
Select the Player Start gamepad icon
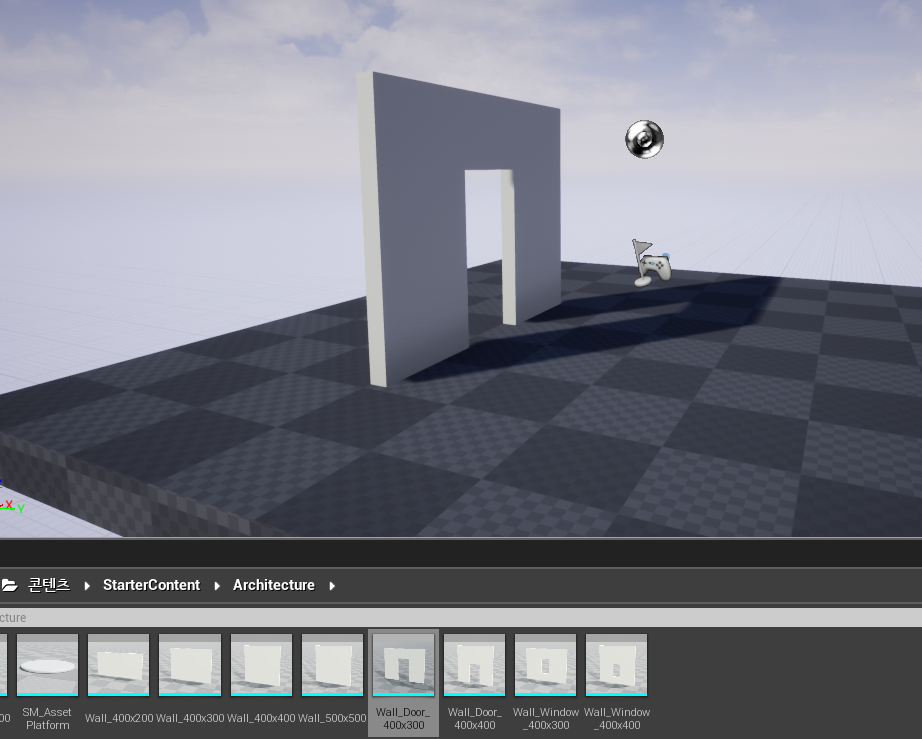tap(652, 263)
